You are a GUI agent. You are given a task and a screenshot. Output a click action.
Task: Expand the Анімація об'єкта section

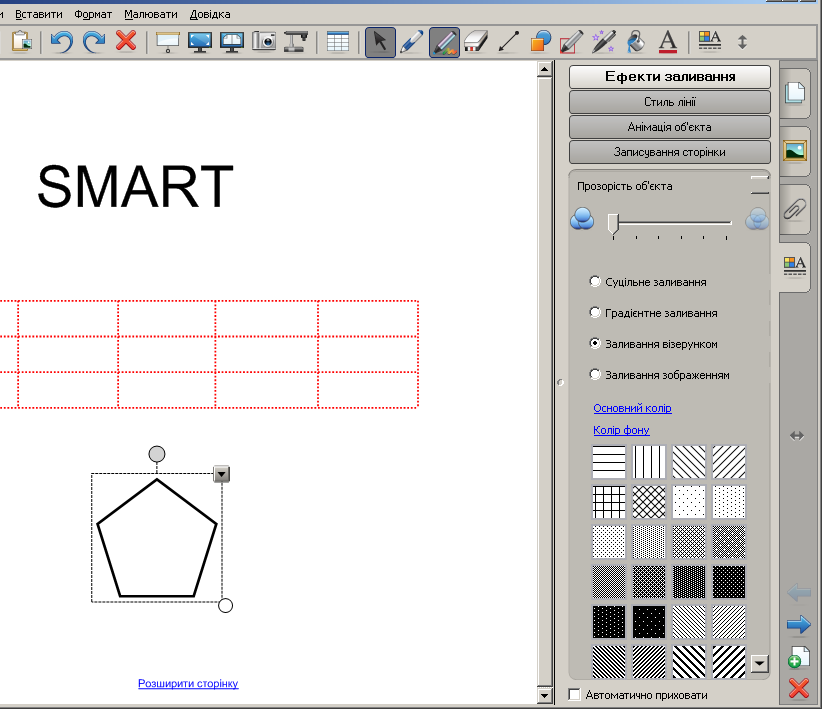tap(670, 127)
